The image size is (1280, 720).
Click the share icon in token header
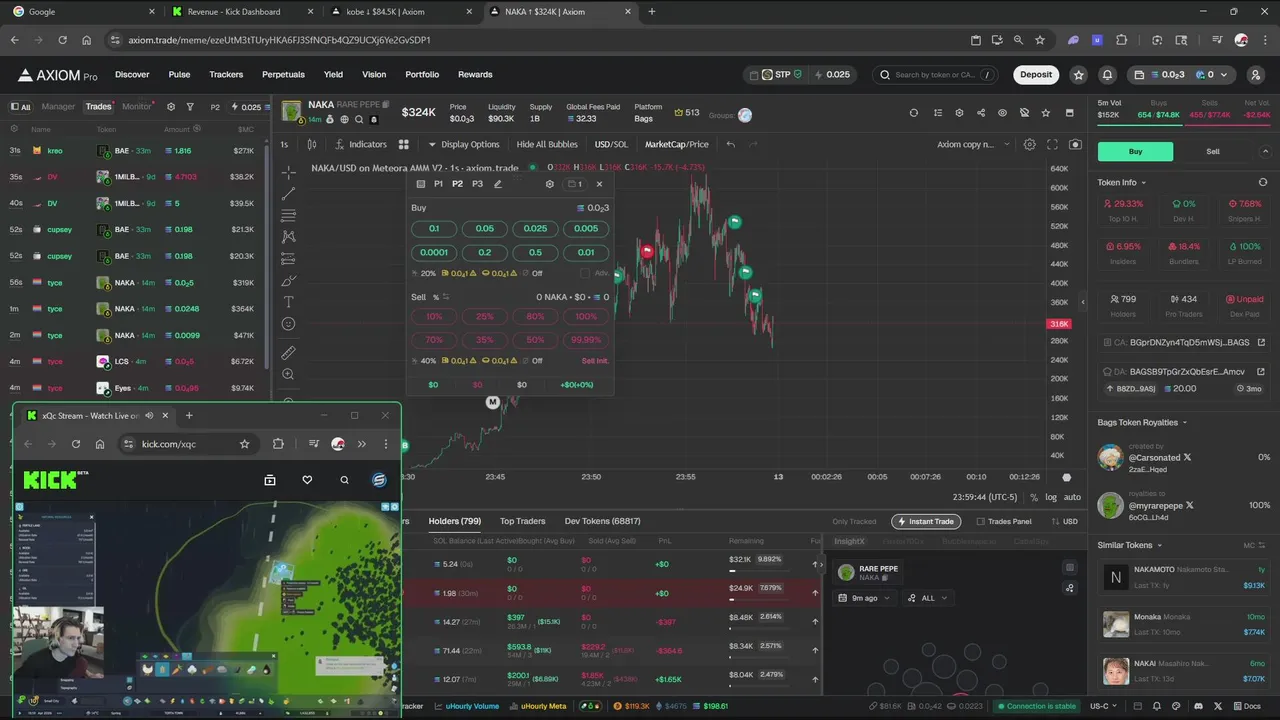point(981,113)
